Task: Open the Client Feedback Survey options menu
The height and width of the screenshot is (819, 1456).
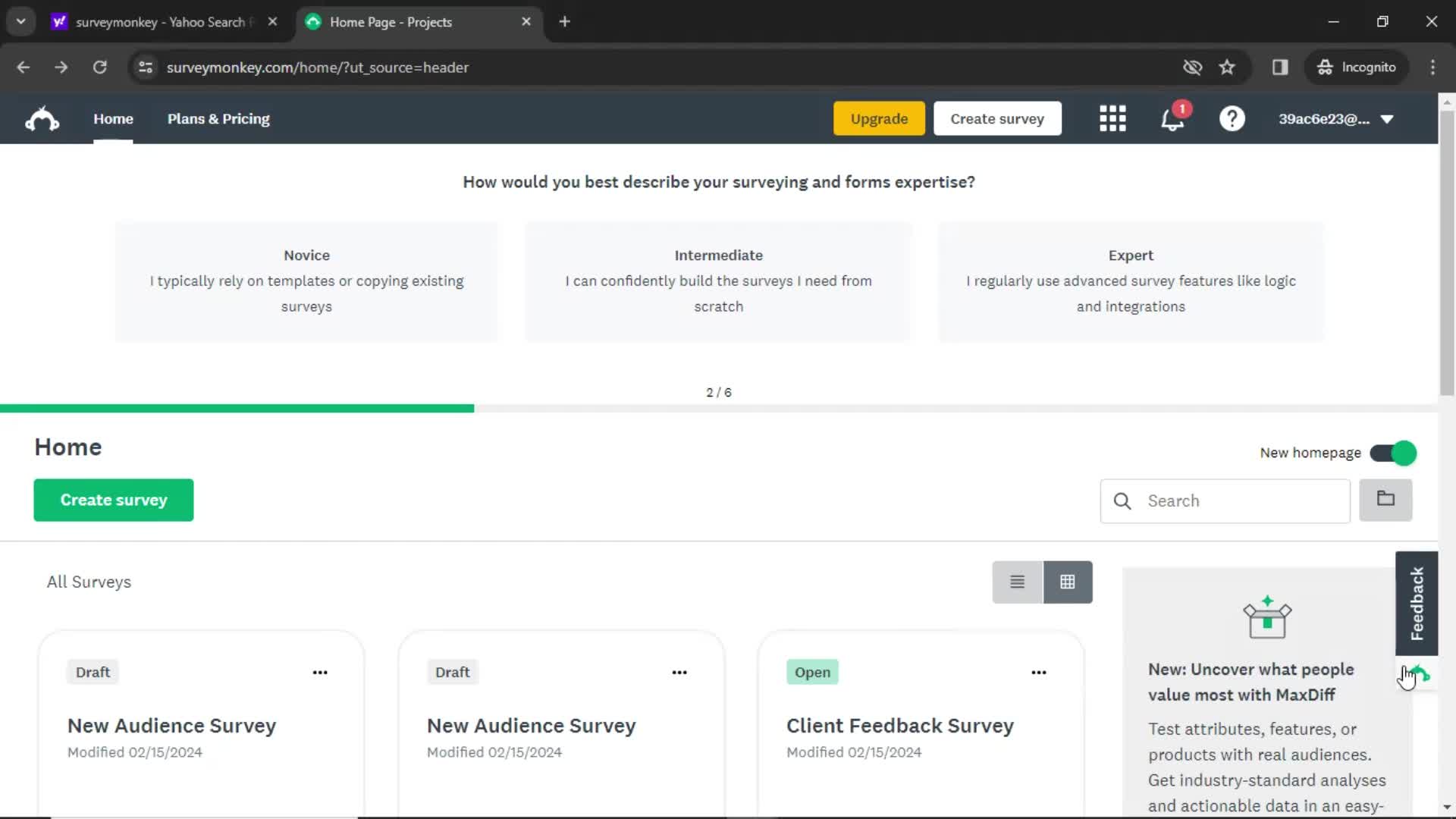Action: click(1038, 672)
